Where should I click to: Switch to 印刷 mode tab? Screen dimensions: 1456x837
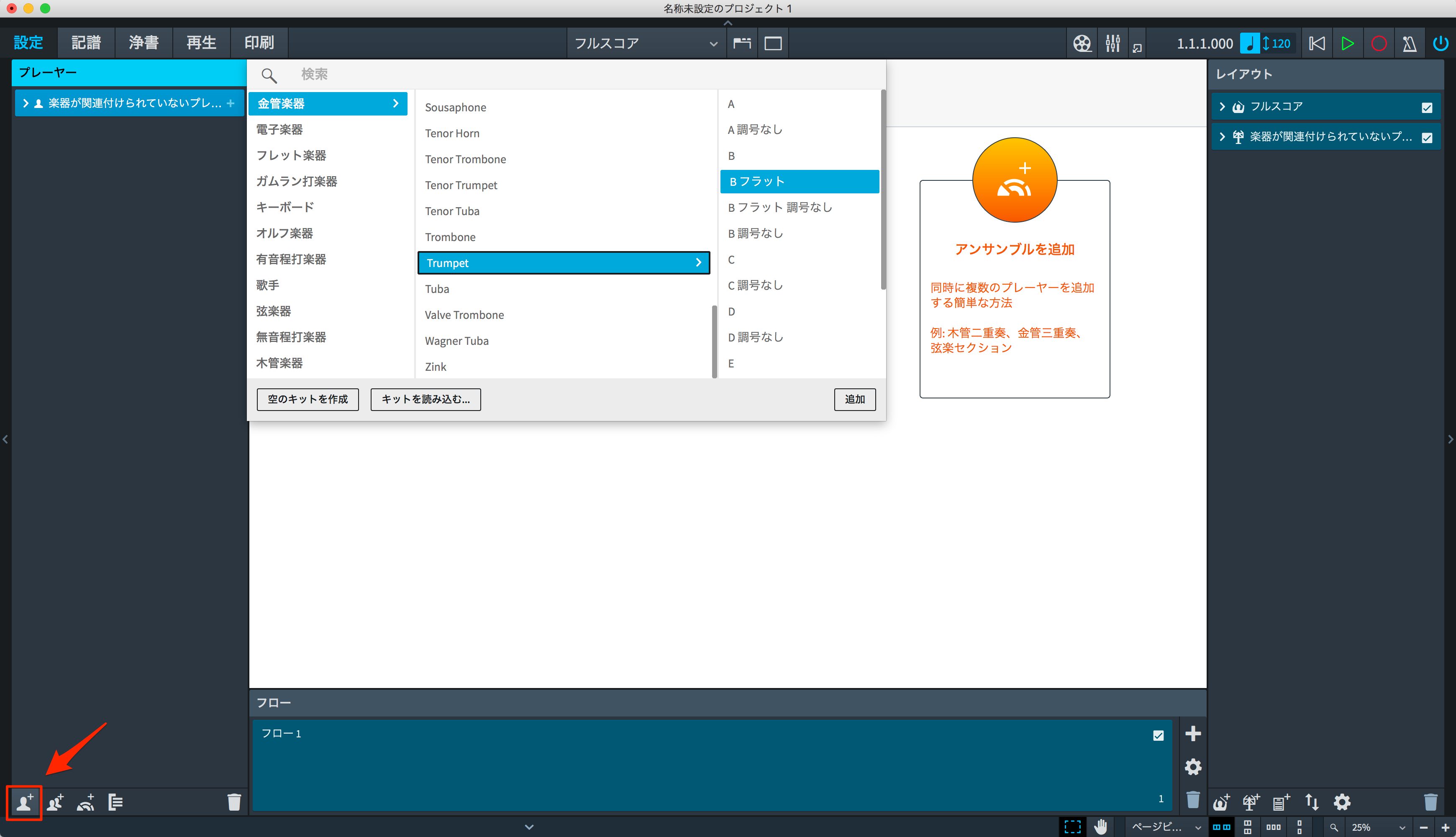259,43
